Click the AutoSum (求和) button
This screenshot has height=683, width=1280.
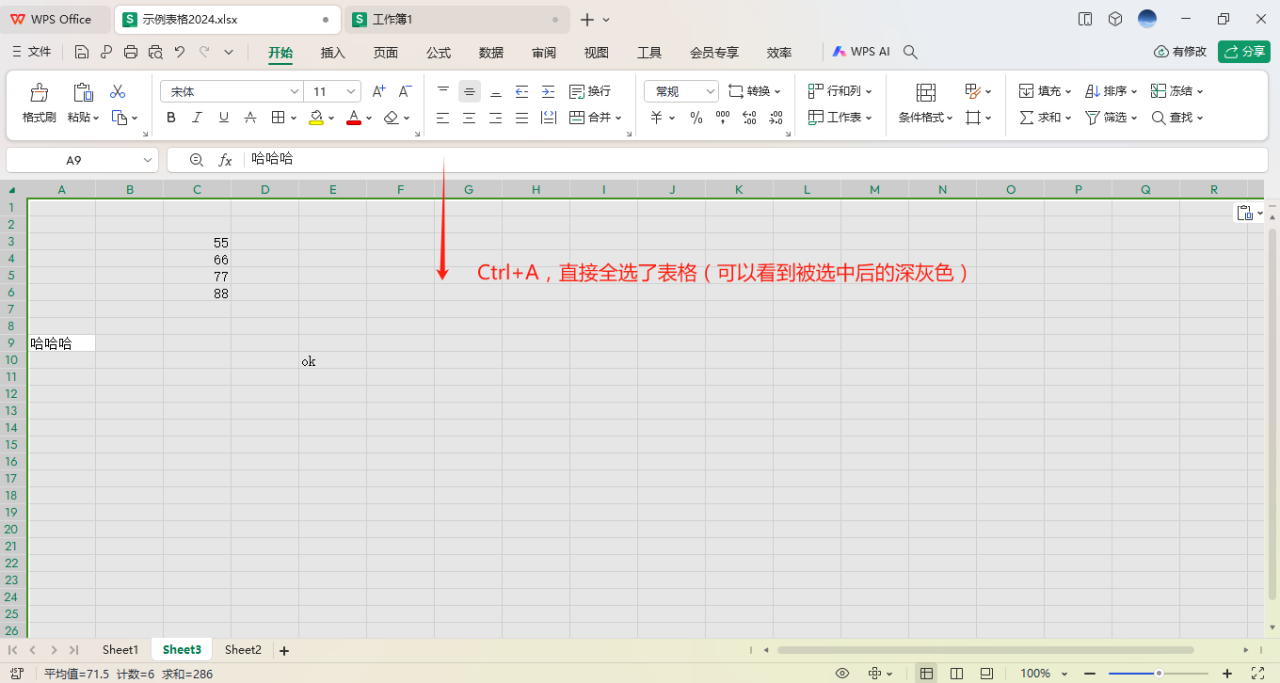[x=1045, y=118]
